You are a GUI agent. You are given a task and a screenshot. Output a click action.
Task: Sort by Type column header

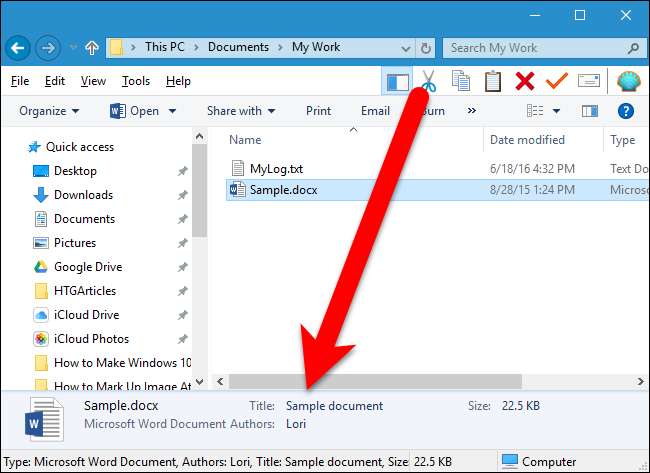point(622,140)
